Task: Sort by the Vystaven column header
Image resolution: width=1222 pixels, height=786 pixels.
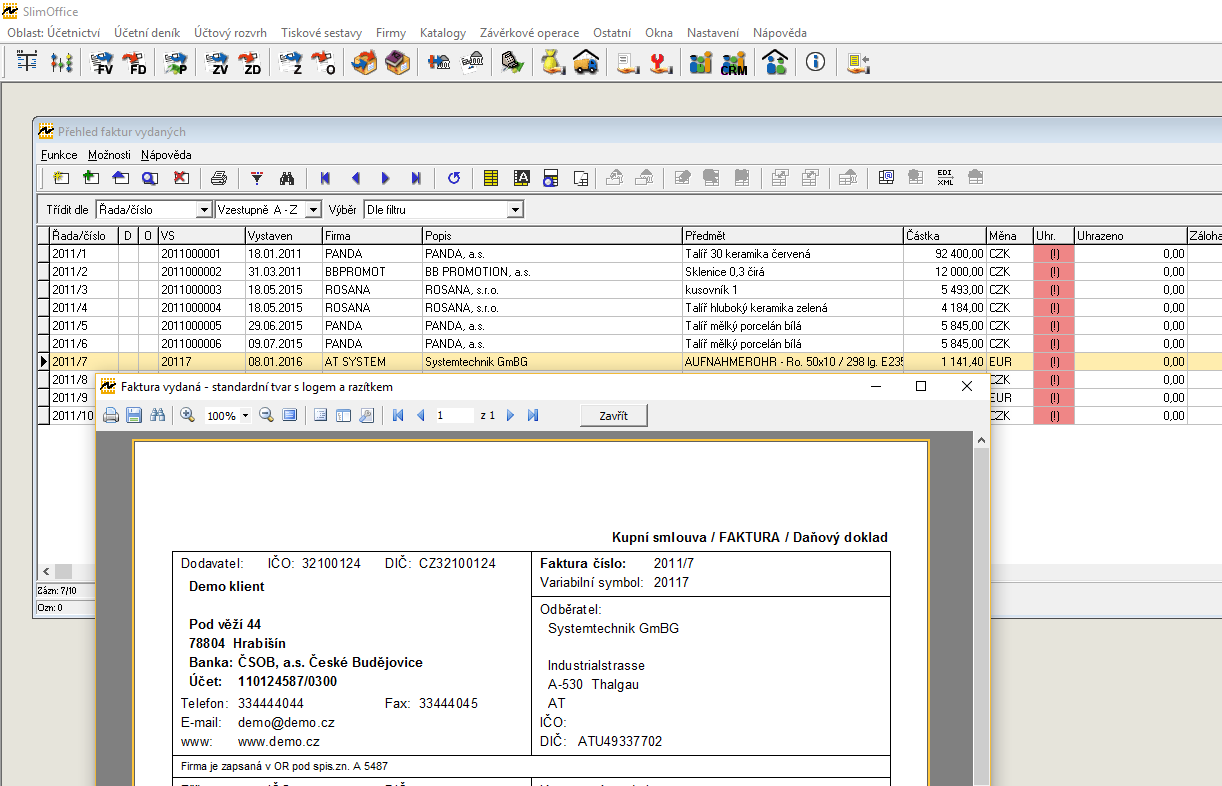Action: point(283,236)
